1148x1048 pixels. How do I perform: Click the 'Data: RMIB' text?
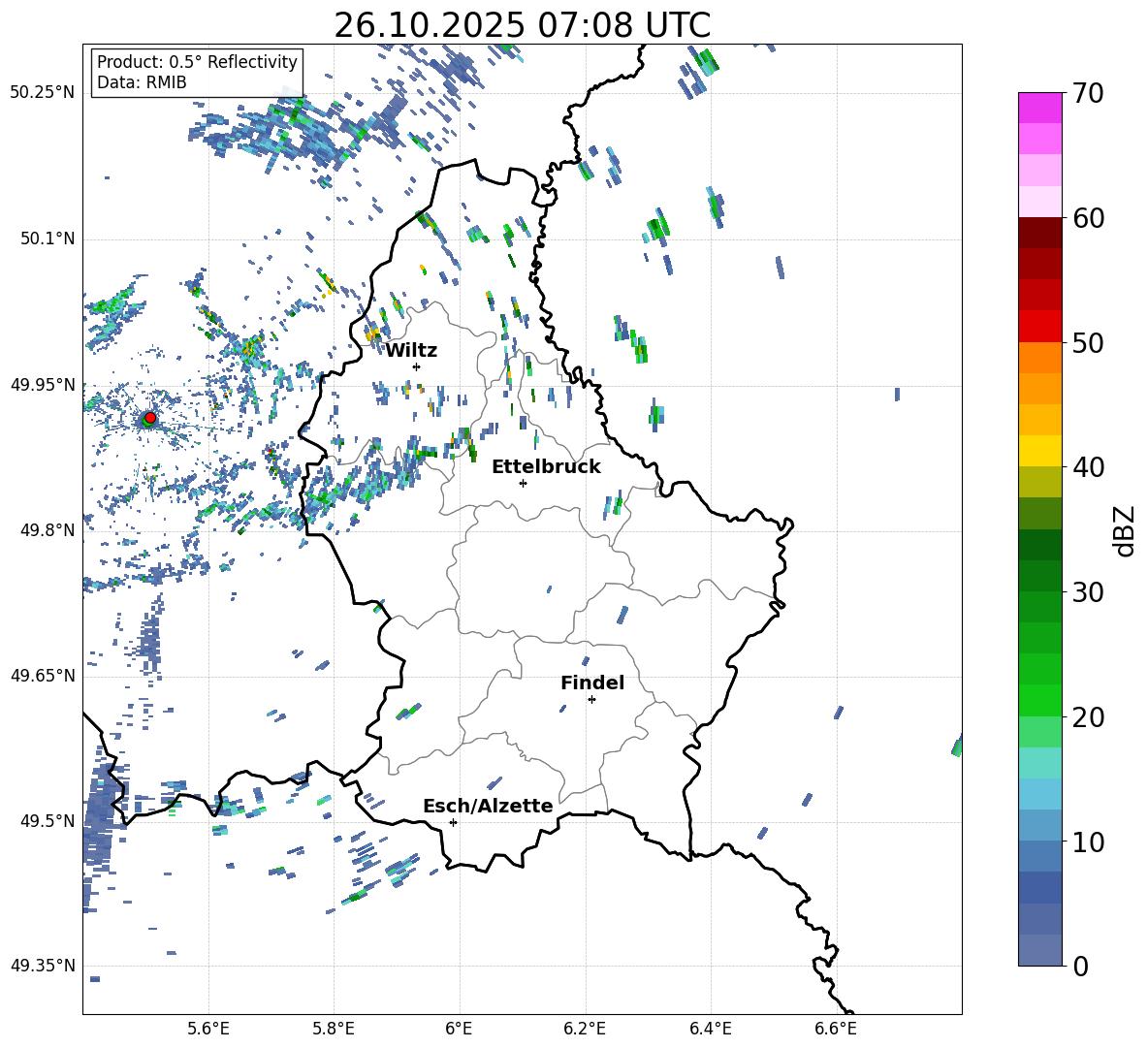coord(142,82)
